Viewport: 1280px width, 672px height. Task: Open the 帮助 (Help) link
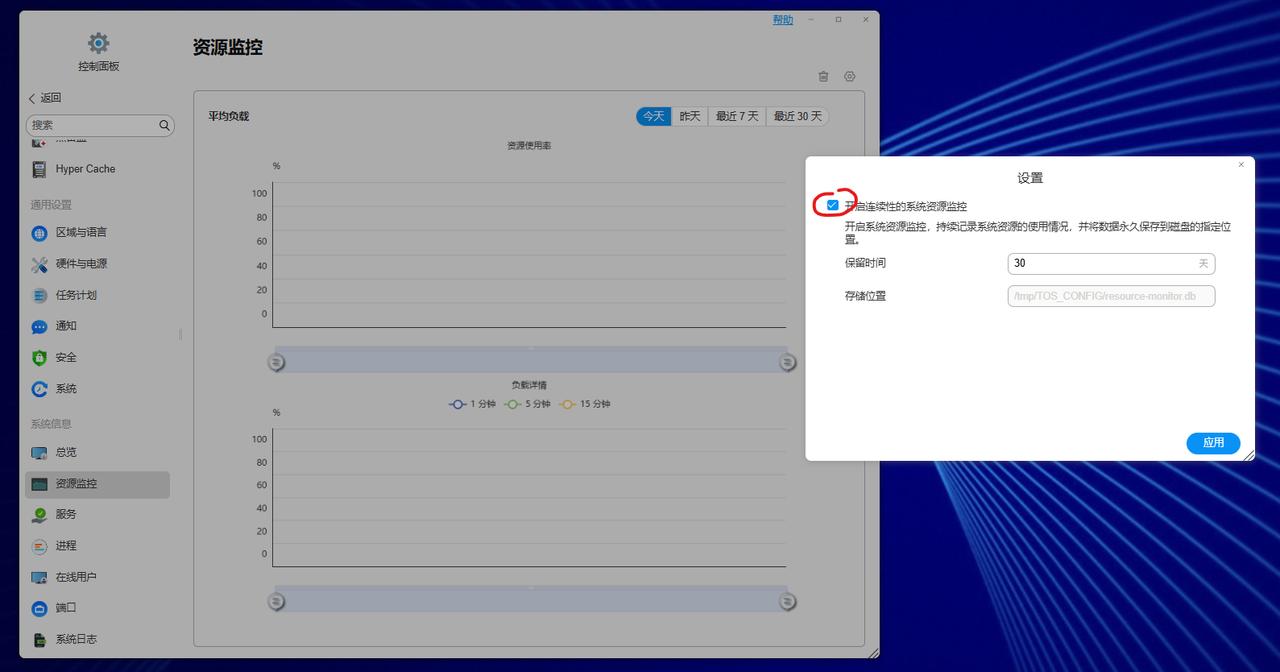coord(783,20)
